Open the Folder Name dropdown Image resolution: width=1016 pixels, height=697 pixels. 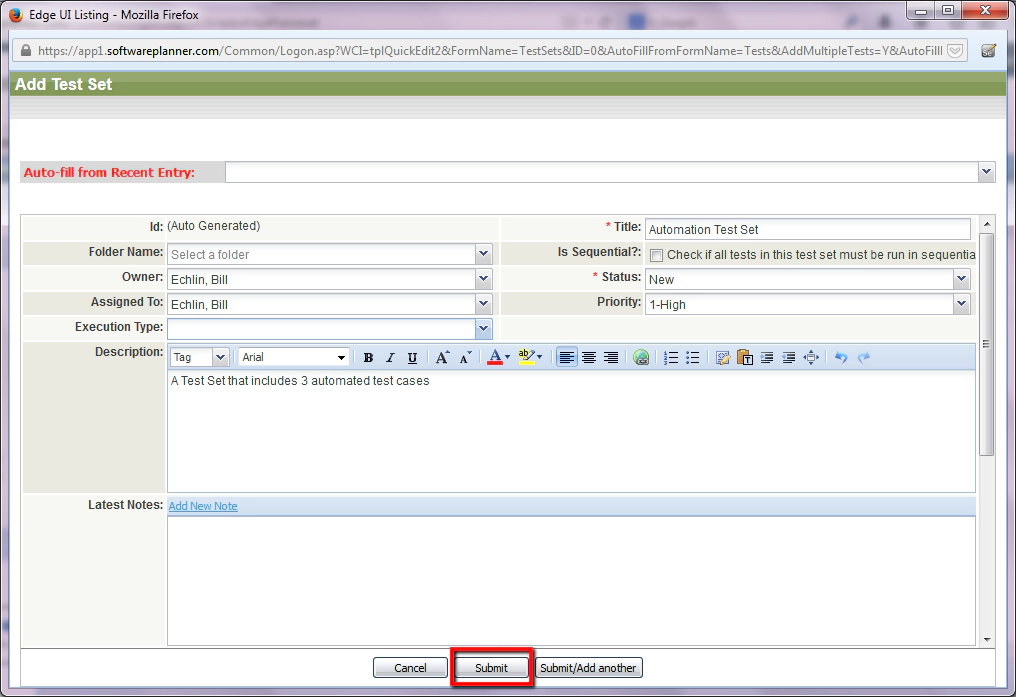[483, 254]
